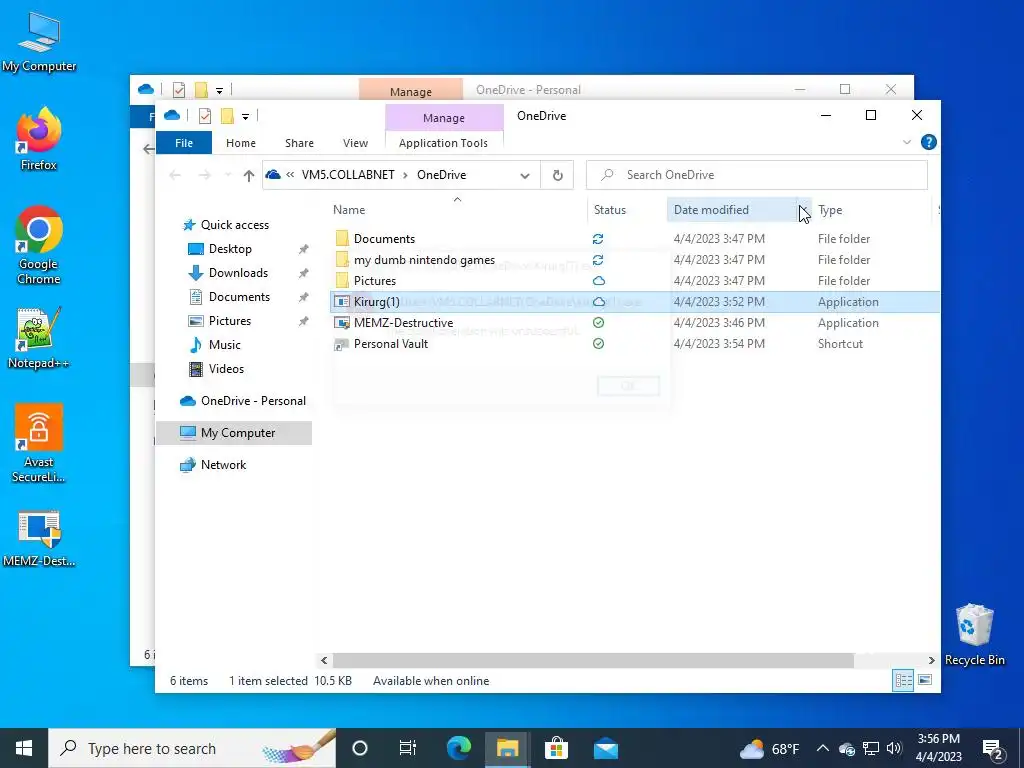Launch Firefox from the desktop
This screenshot has height=768, width=1024.
click(x=39, y=139)
